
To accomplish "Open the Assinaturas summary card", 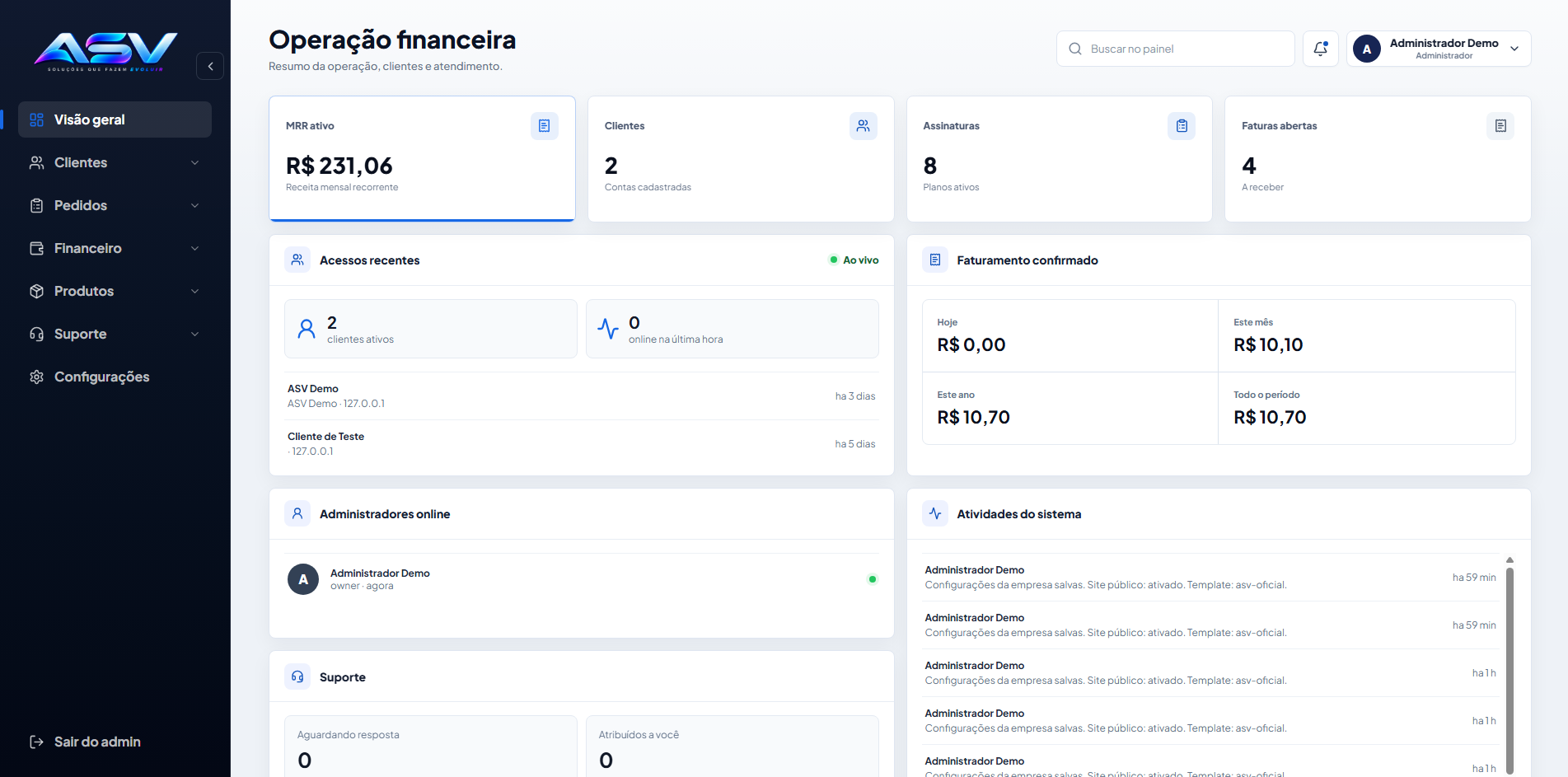I will pos(1060,159).
